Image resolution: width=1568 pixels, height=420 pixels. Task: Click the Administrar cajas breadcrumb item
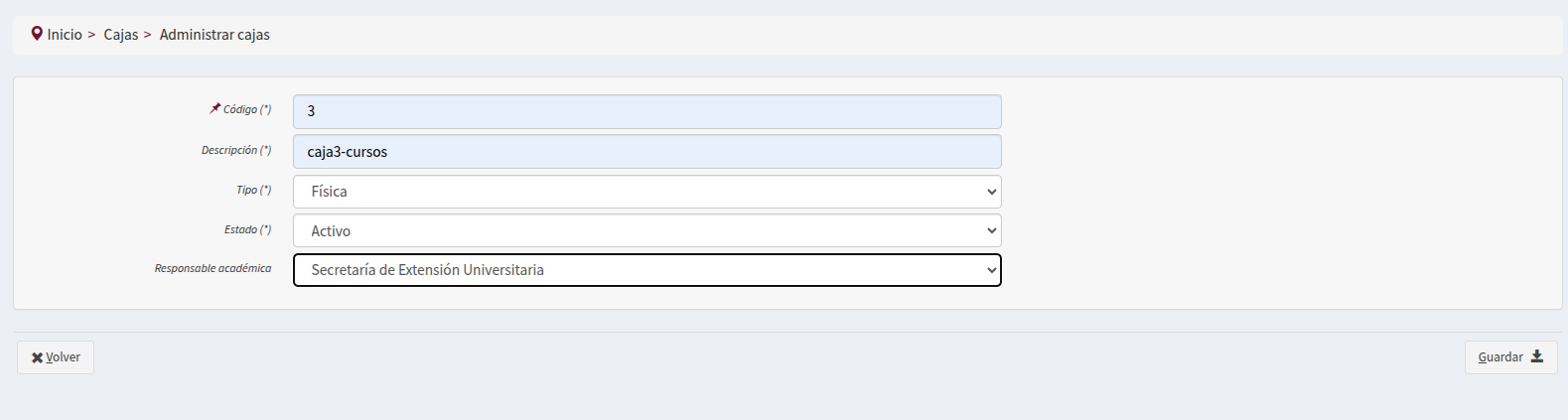(x=214, y=35)
